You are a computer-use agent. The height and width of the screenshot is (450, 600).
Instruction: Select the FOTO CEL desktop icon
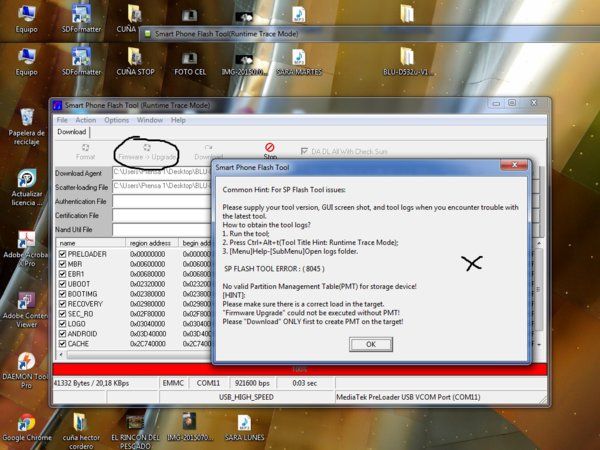coord(190,64)
